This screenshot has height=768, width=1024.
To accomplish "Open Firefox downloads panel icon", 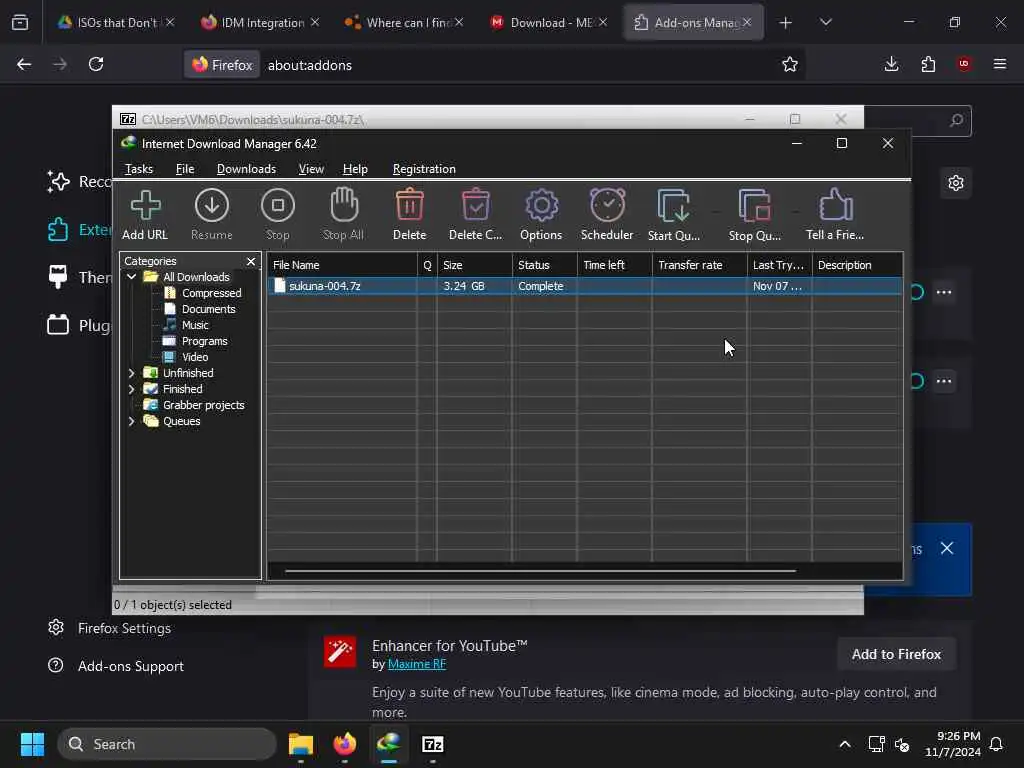I will pyautogui.click(x=891, y=64).
